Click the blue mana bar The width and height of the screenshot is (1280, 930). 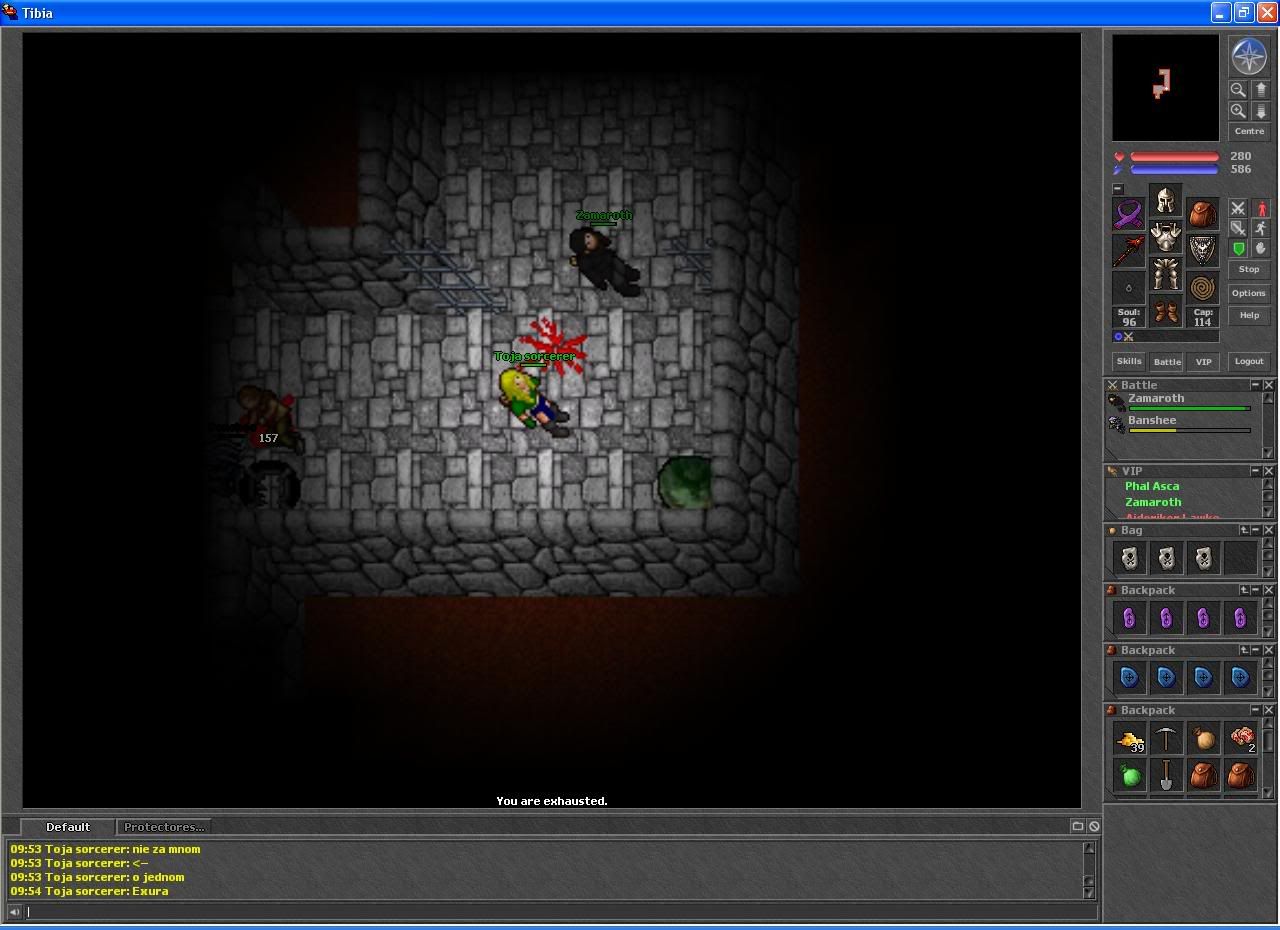click(x=1174, y=170)
